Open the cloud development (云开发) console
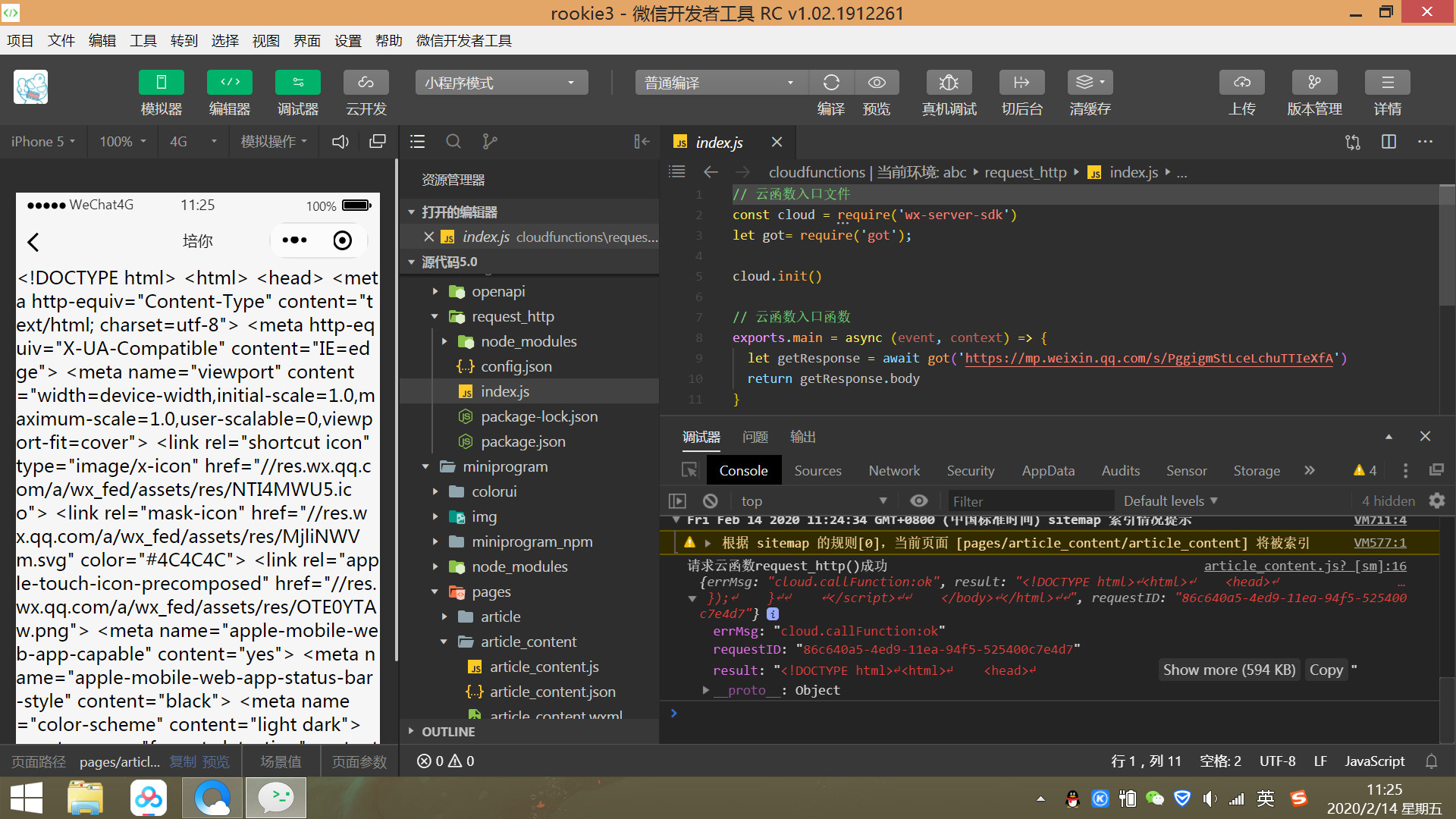This screenshot has height=819, width=1456. pyautogui.click(x=366, y=83)
